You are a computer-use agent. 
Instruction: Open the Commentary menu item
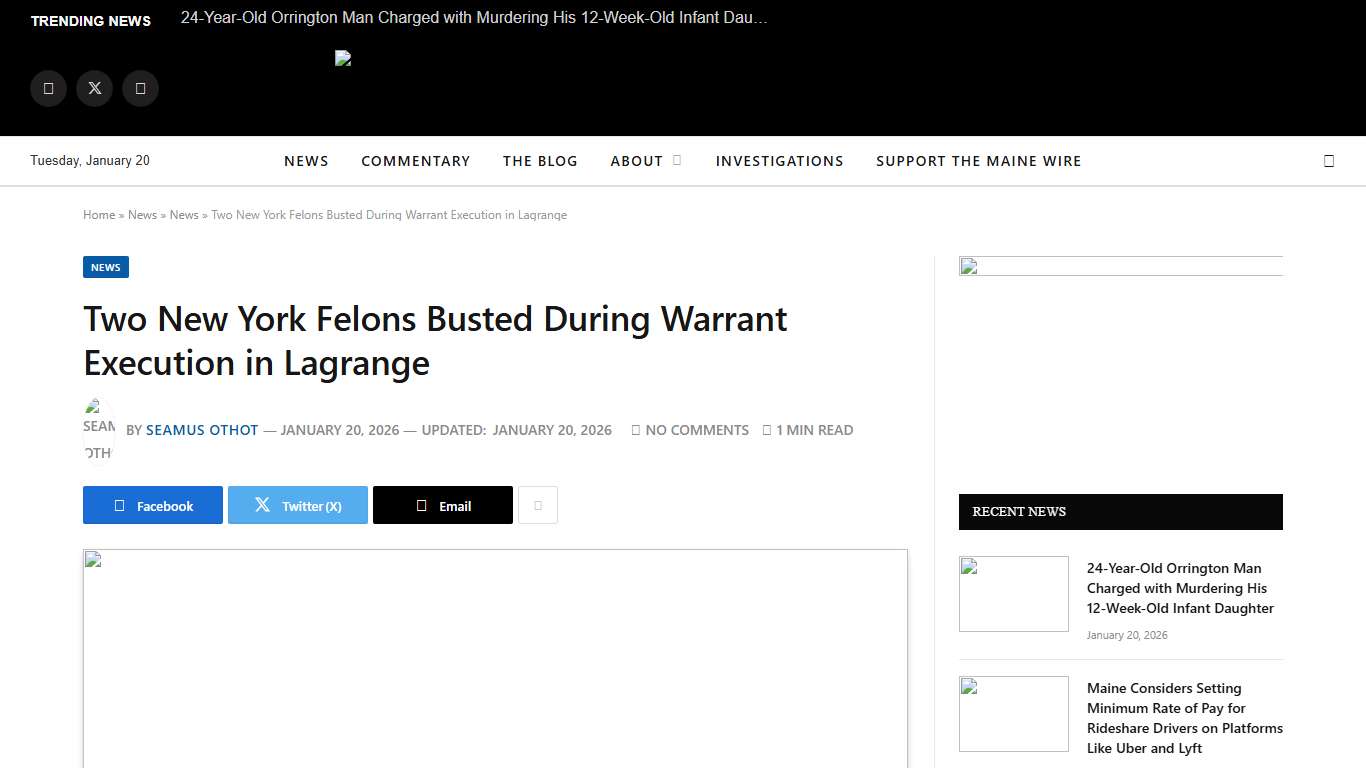click(x=416, y=161)
